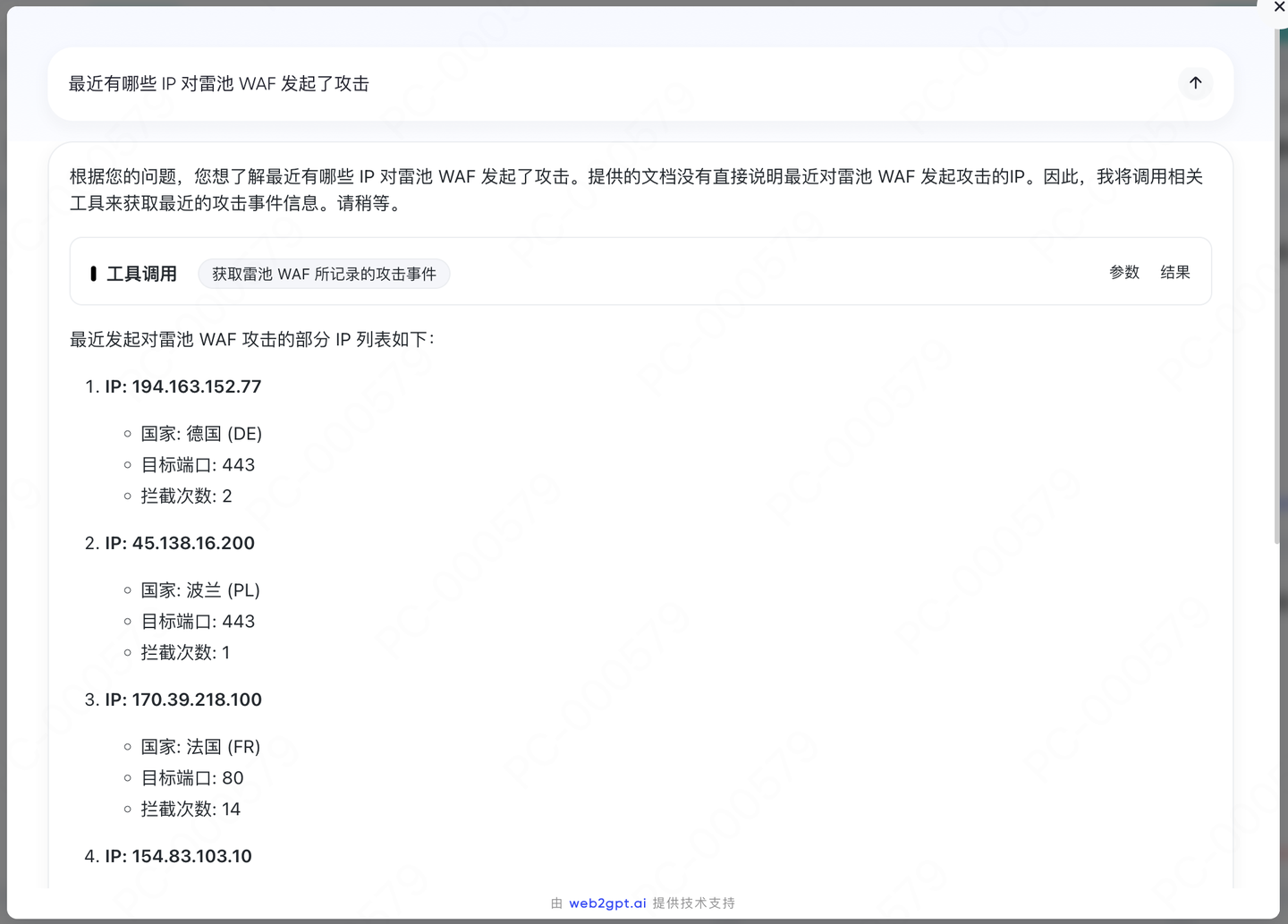Click the 工具调用 label
Viewport: 1288px width, 924px height.
coord(141,274)
